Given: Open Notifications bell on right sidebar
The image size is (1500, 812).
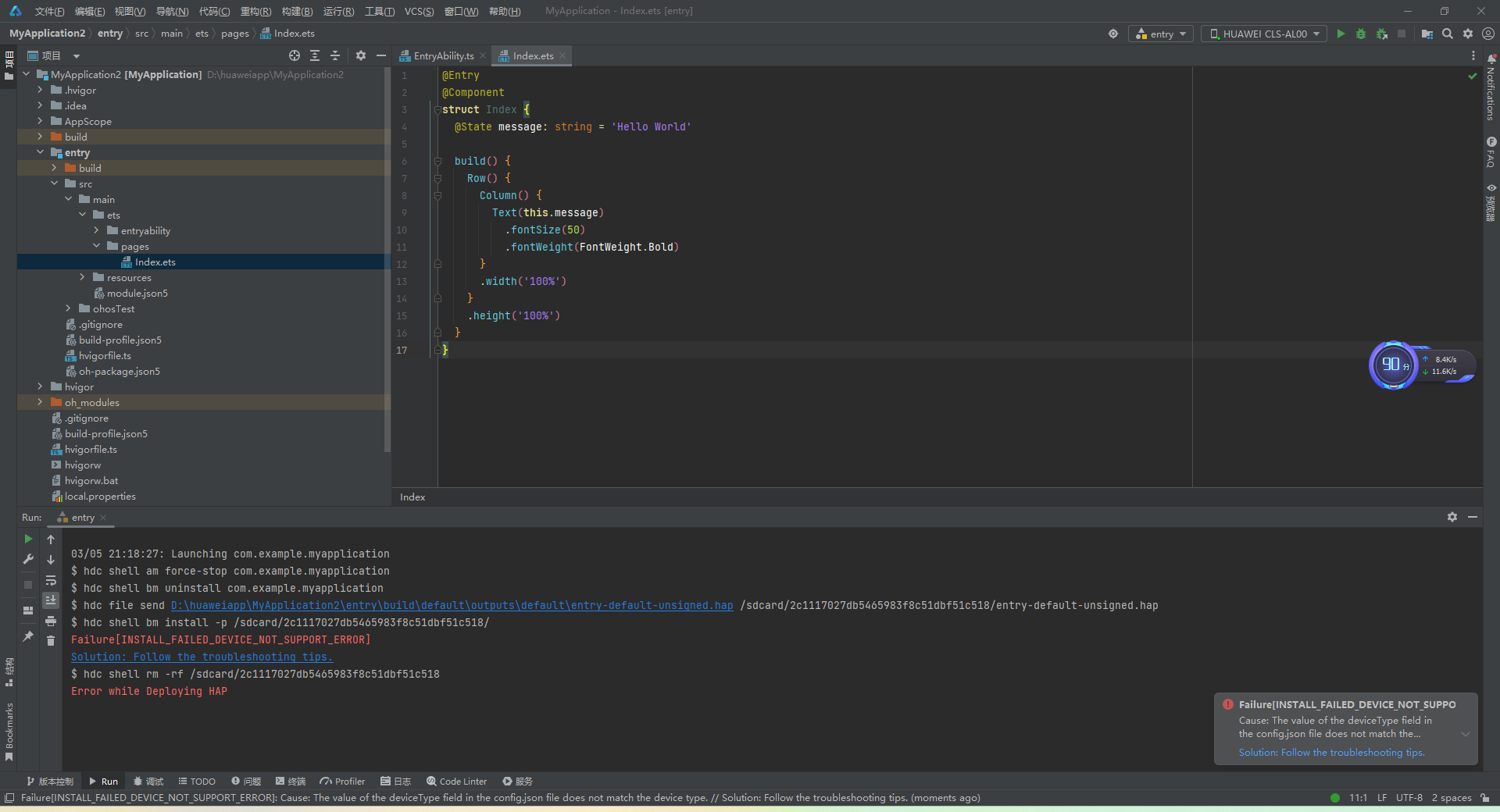Looking at the screenshot, I should click(x=1491, y=59).
